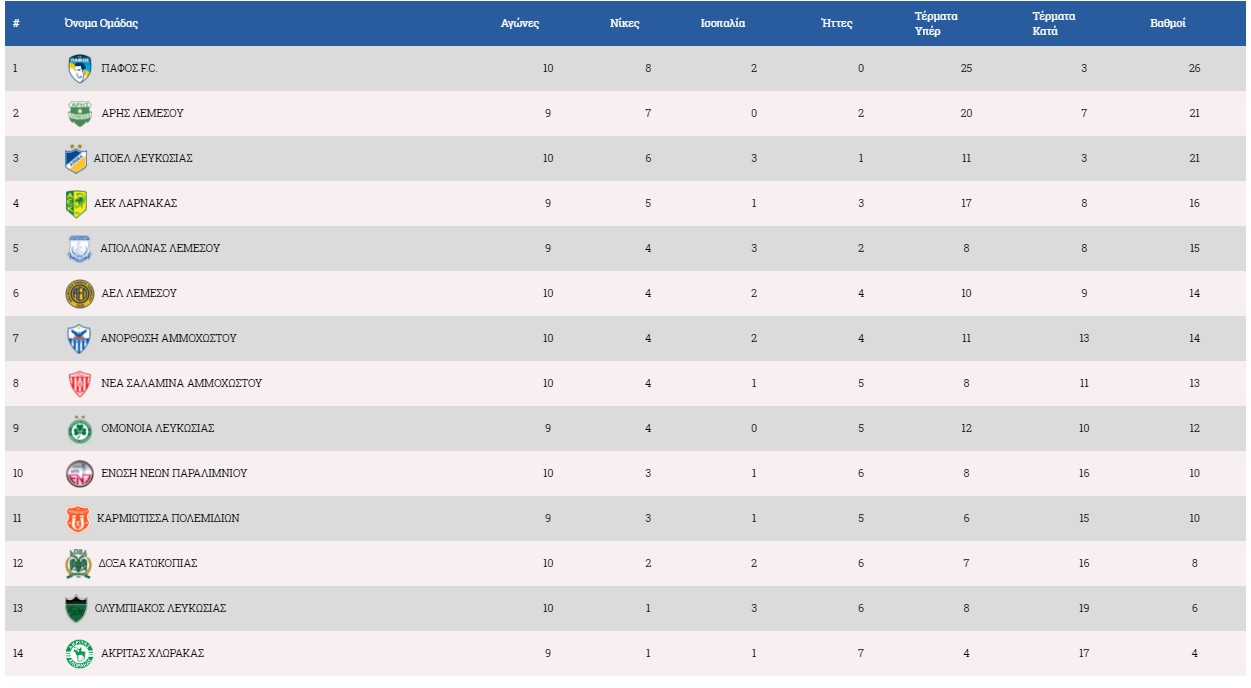Click the Ισοπαλία column header
The height and width of the screenshot is (688, 1251).
(722, 23)
